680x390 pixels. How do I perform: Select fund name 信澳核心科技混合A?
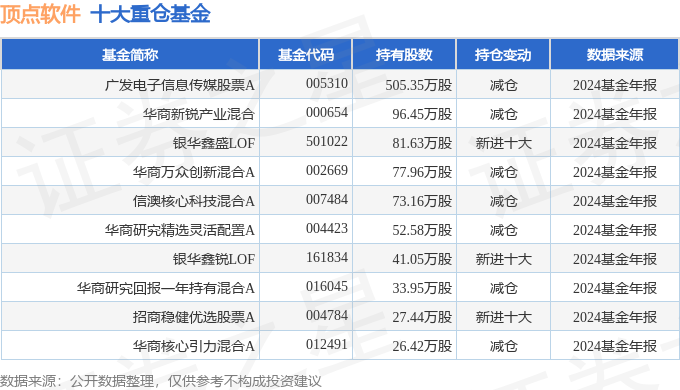[193, 201]
